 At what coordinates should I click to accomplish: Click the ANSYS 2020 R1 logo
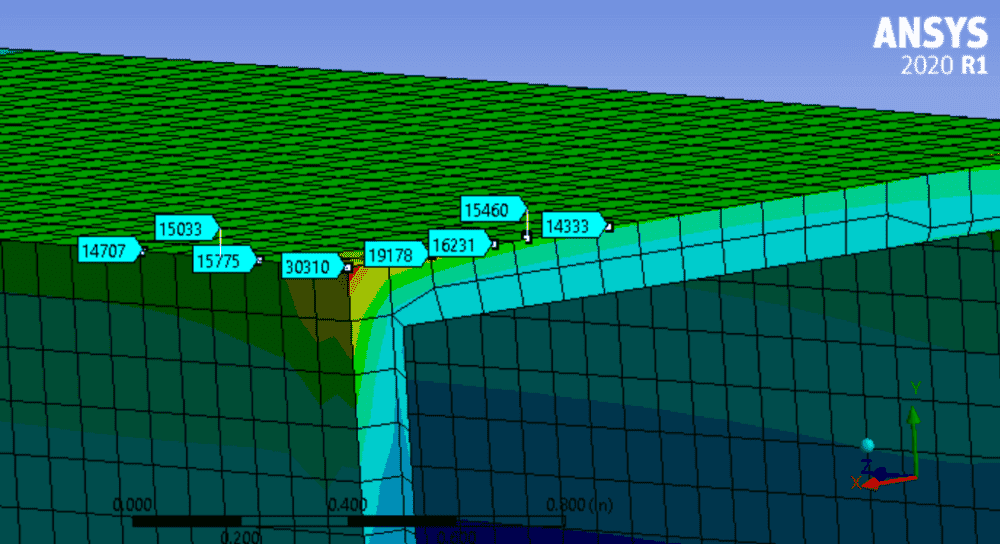tap(930, 47)
